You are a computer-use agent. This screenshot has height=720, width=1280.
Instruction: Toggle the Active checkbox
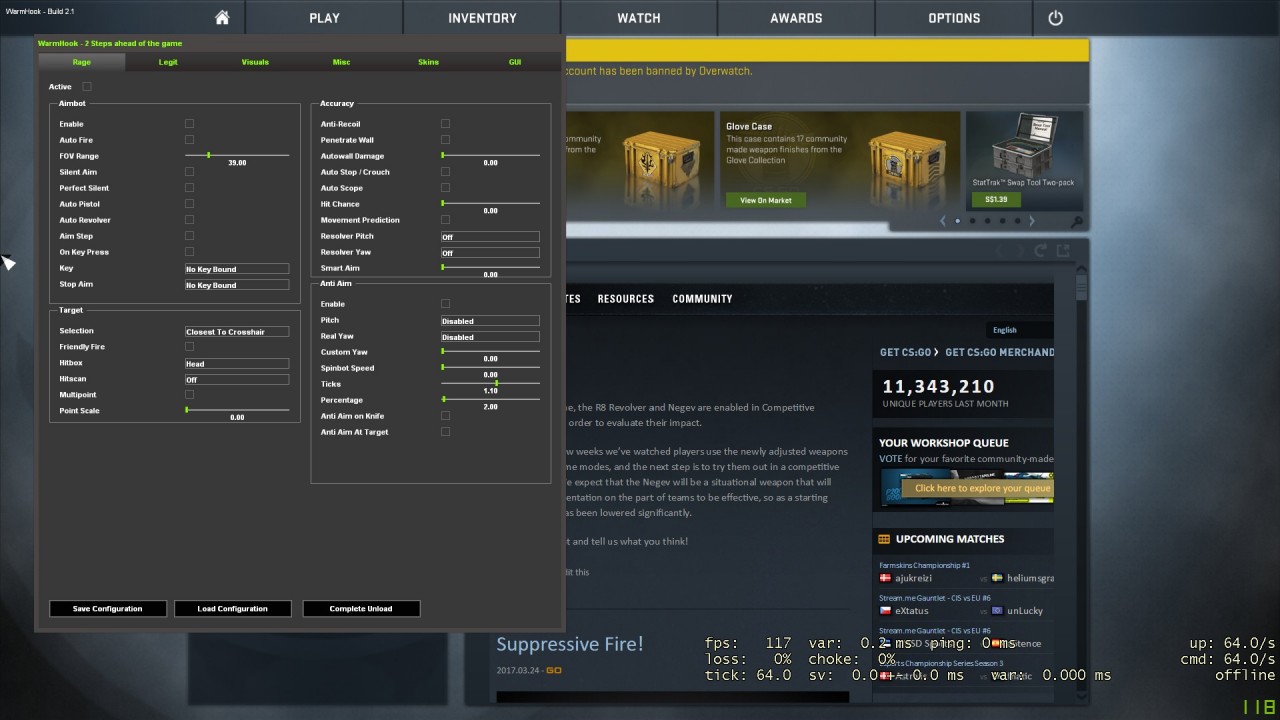click(x=87, y=87)
